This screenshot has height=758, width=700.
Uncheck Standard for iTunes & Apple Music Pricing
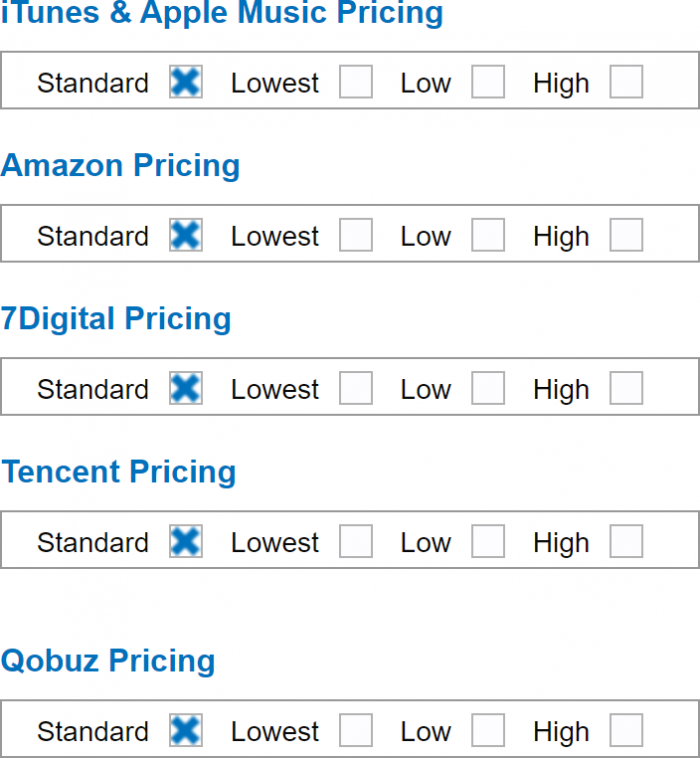pos(185,82)
